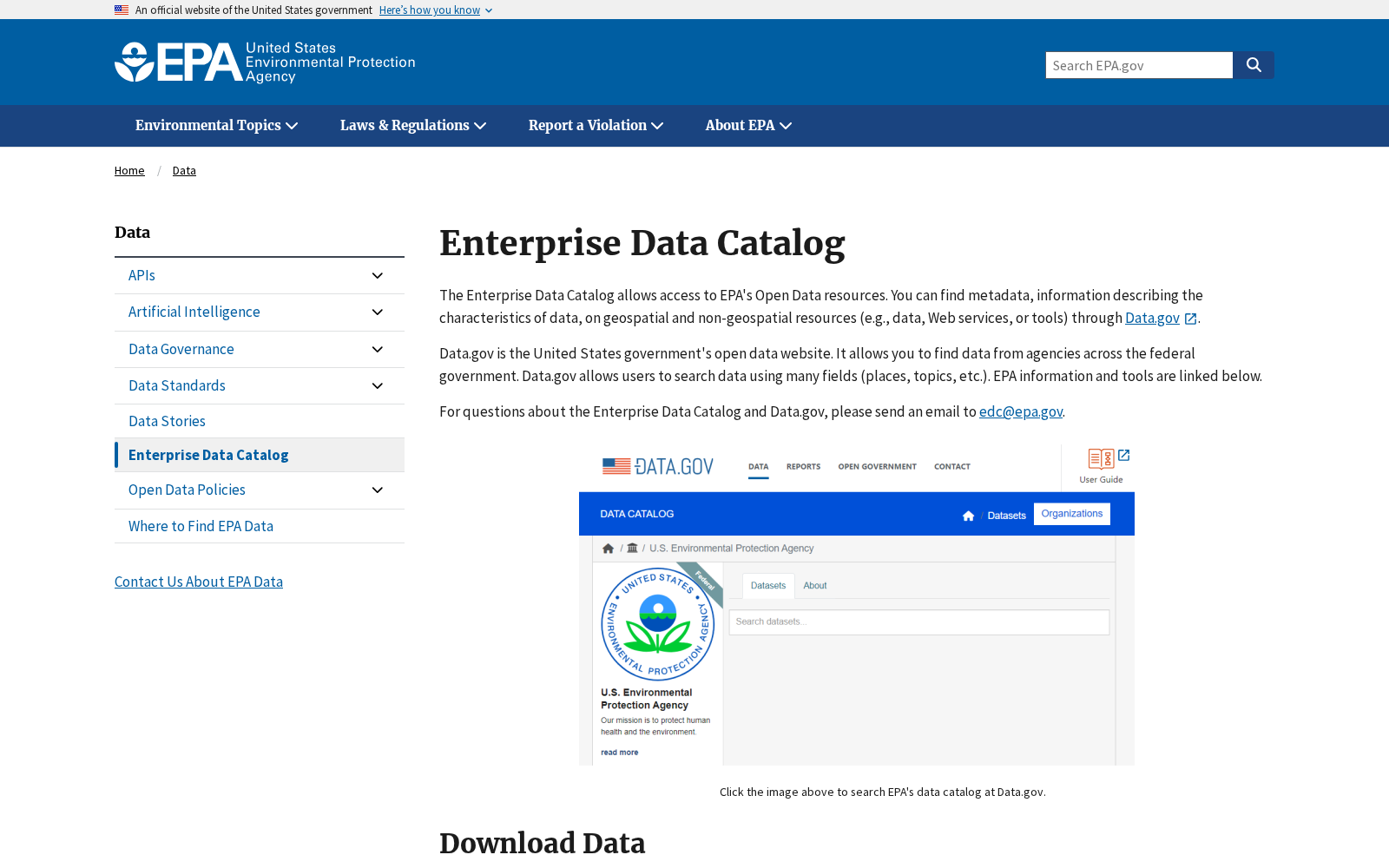Open APIs in the sidebar
Screen dimensions: 1389x868
coord(142,276)
